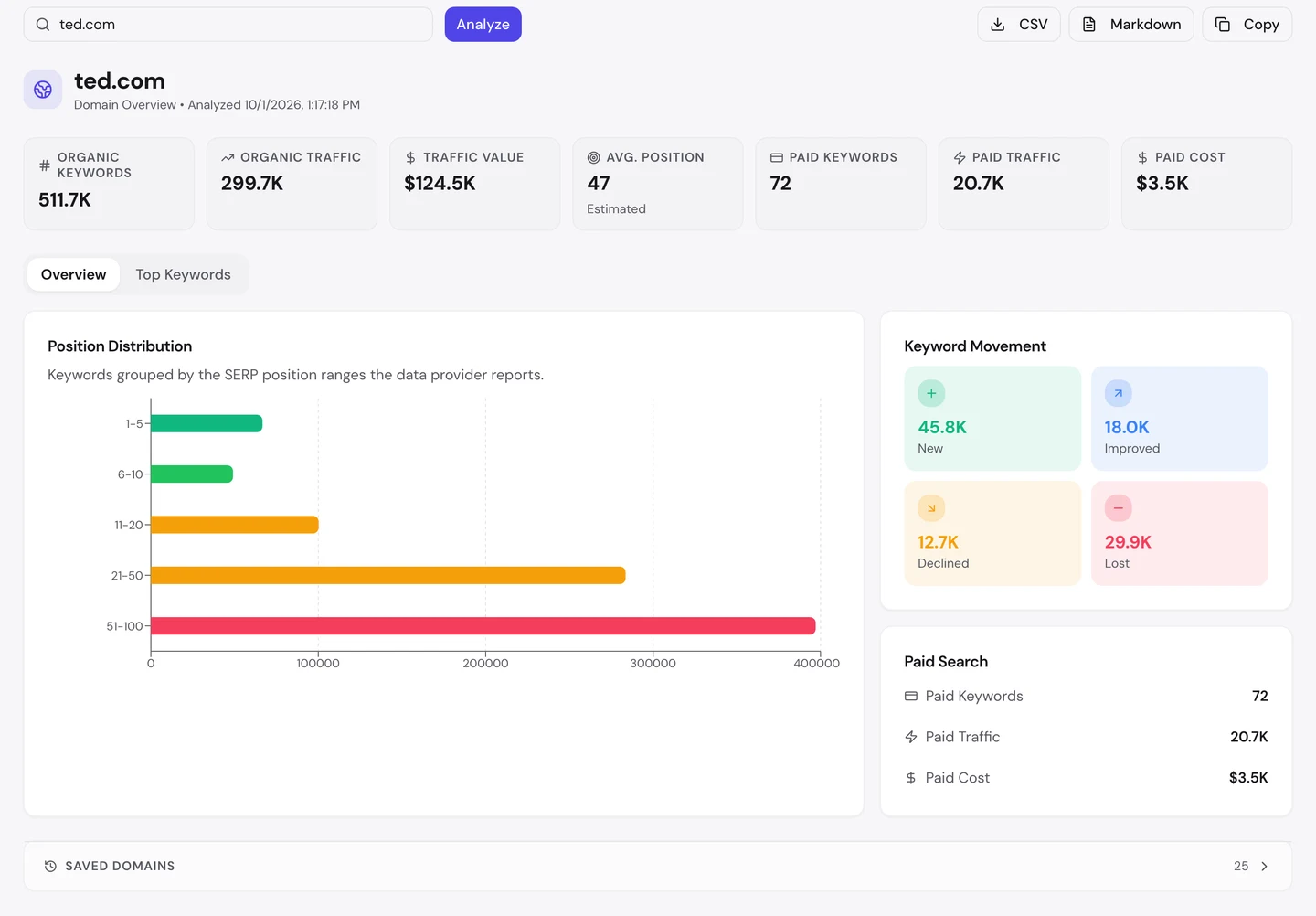Viewport: 1316px width, 916px height.
Task: Click the lightning icon next to Paid Traffic row
Action: pos(911,737)
